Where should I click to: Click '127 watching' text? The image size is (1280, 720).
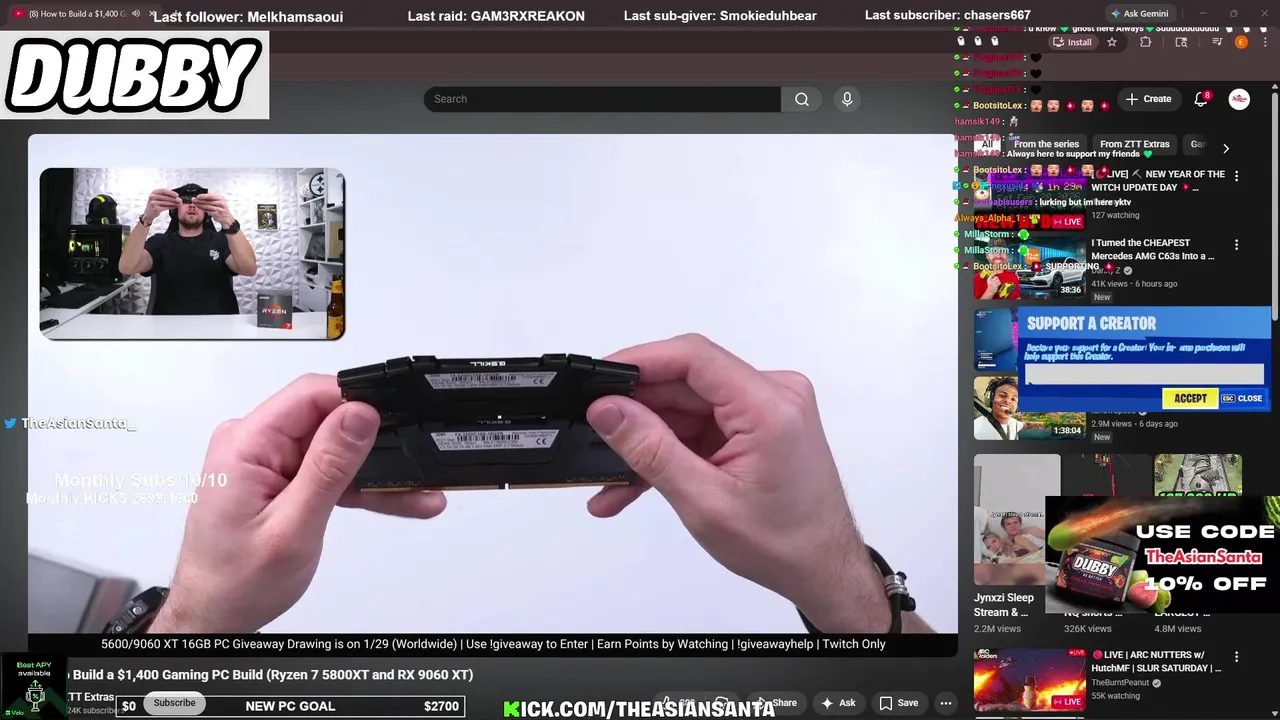coord(1115,215)
